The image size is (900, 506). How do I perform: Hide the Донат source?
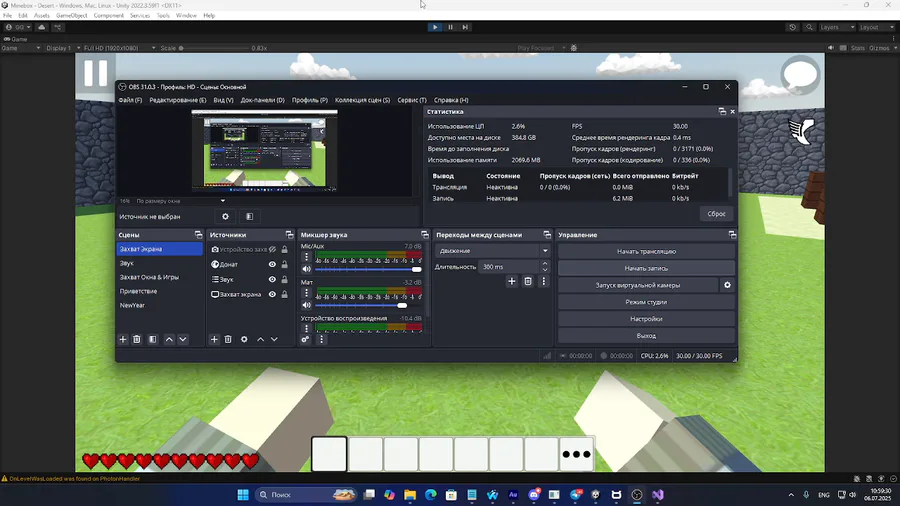pyautogui.click(x=272, y=264)
